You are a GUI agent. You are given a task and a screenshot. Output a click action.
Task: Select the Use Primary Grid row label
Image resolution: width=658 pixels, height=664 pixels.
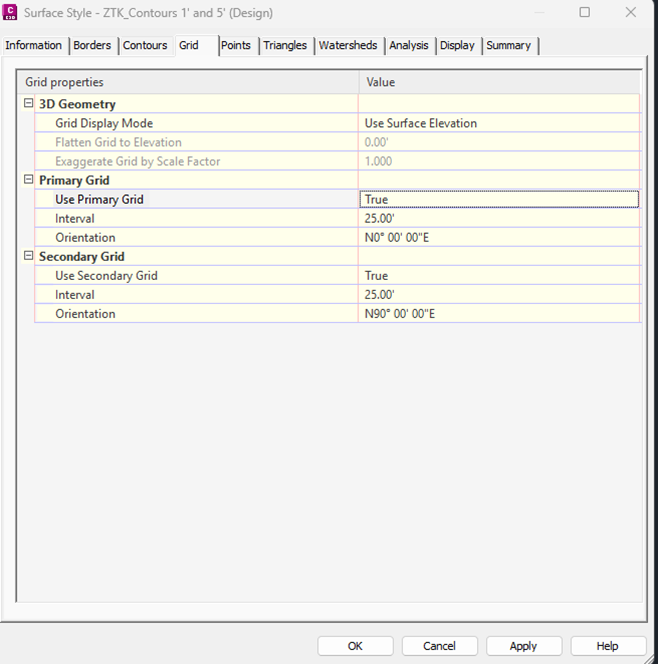(x=100, y=199)
